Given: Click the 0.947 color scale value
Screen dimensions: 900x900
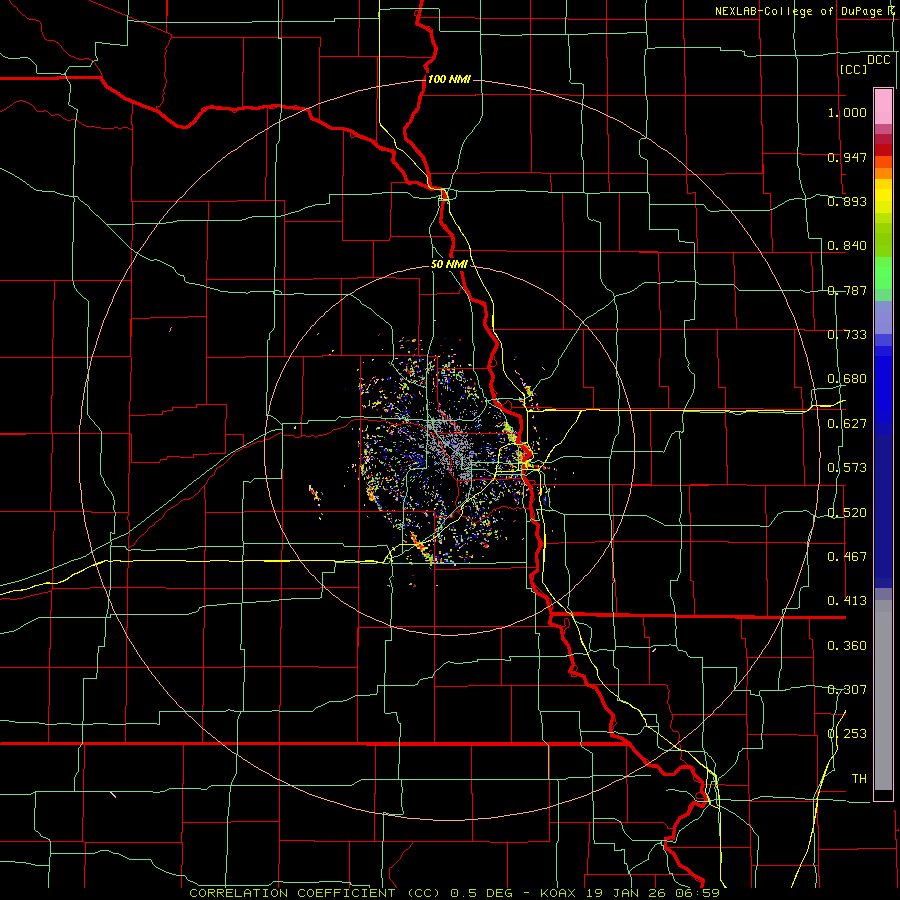Looking at the screenshot, I should (847, 157).
